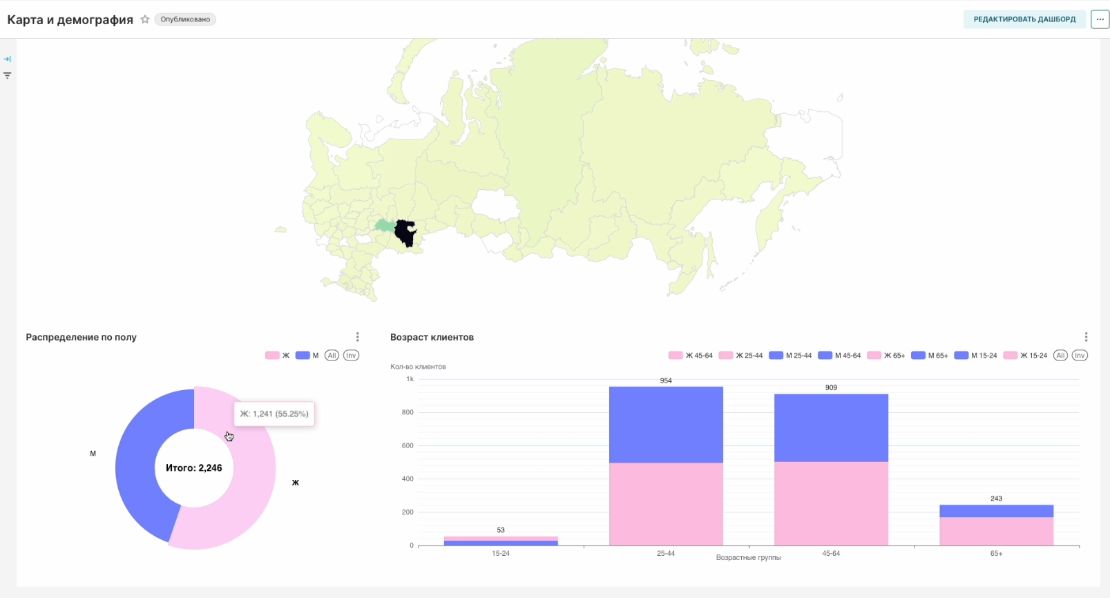Open the Распределение по полу chart options menu
Screen dimensions: 1110x598
[x=357, y=337]
